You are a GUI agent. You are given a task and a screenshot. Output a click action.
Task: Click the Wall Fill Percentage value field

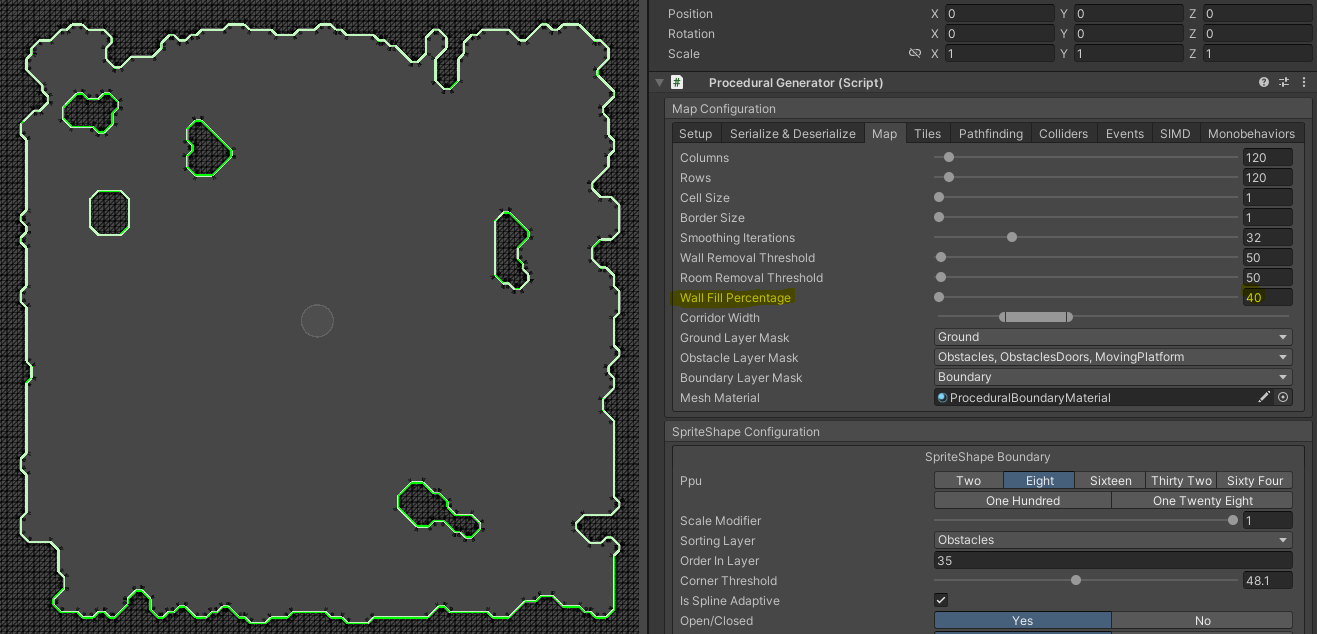point(1267,297)
